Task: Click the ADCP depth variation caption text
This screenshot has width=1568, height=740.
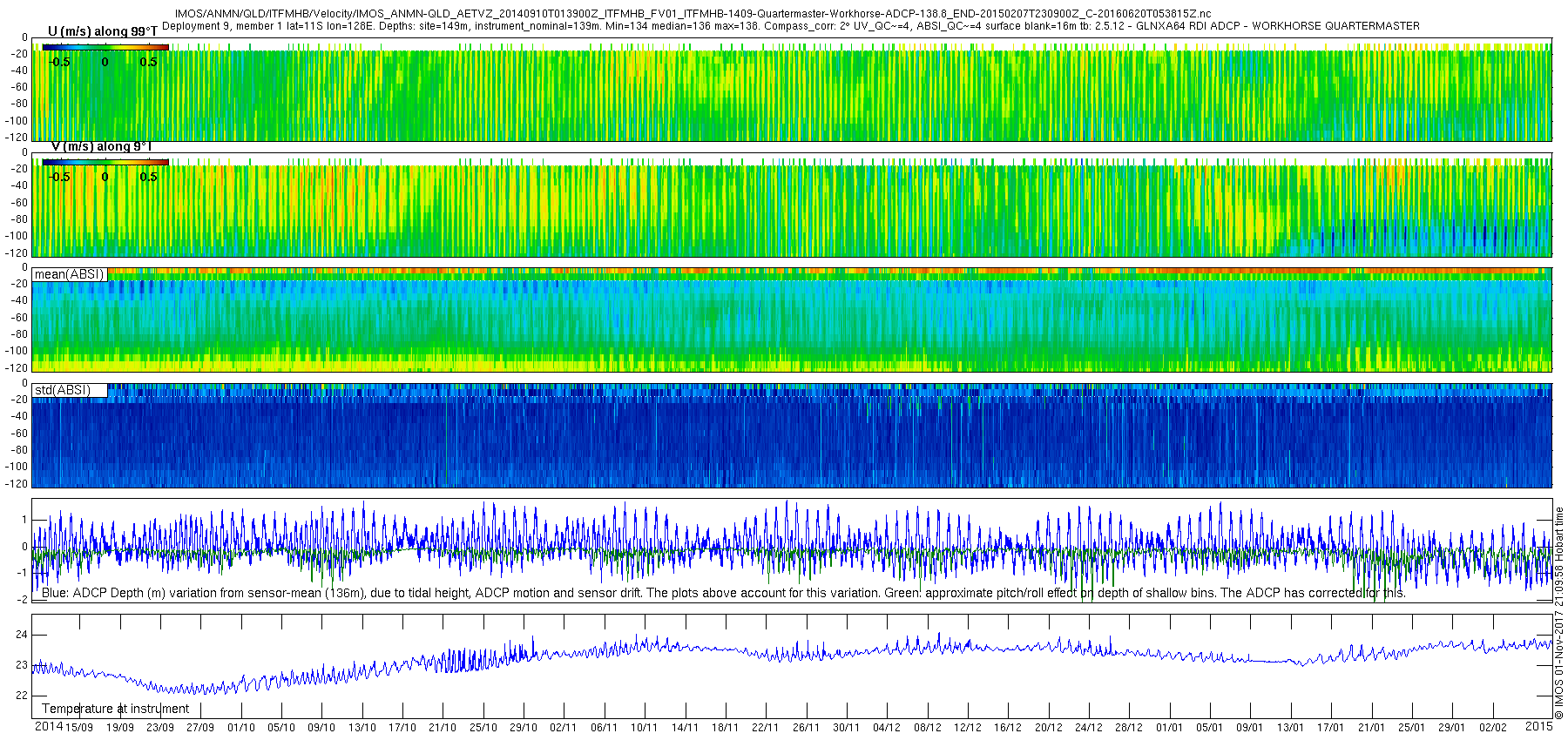Action: (723, 593)
